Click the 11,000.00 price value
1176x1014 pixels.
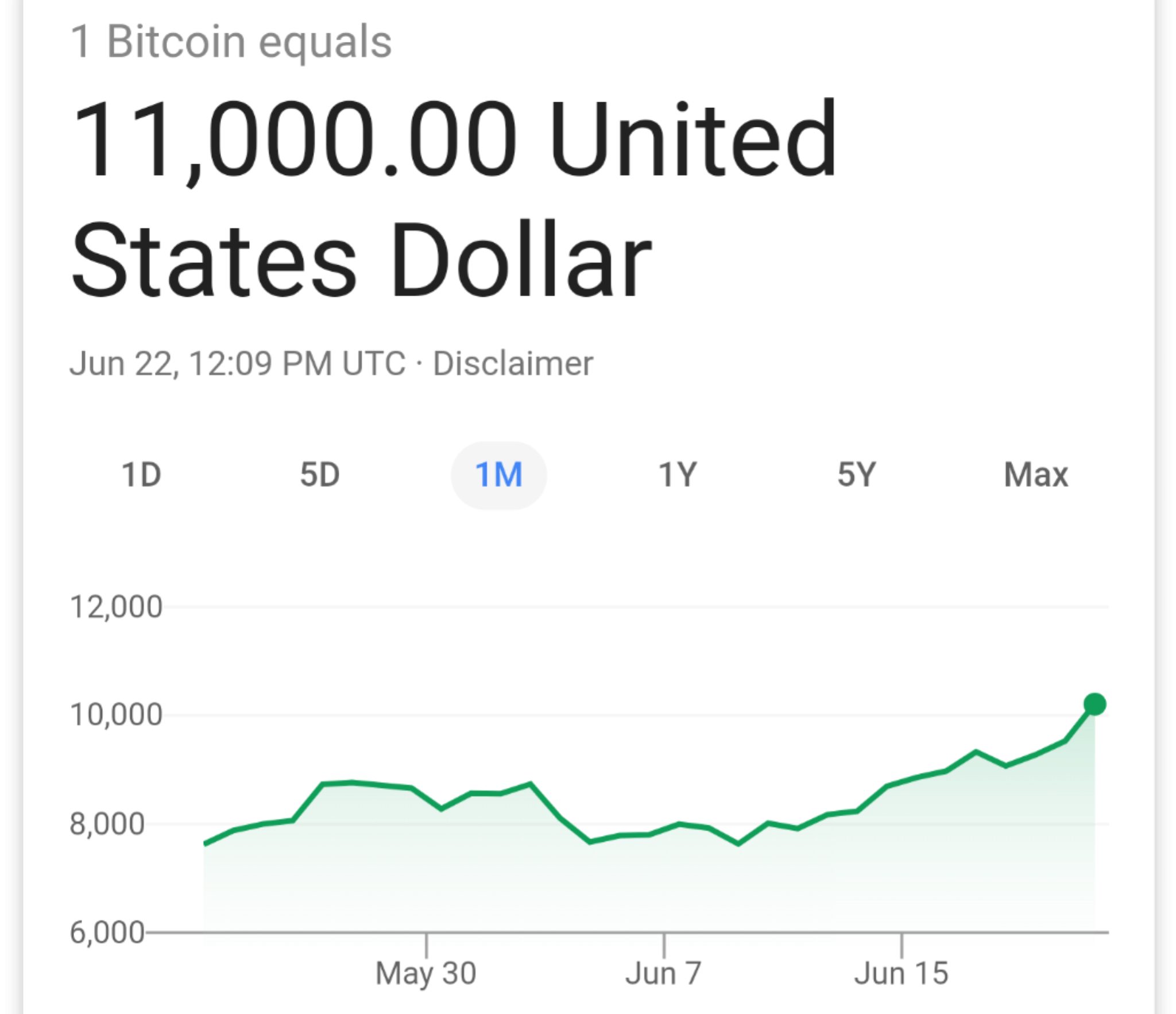click(x=294, y=139)
